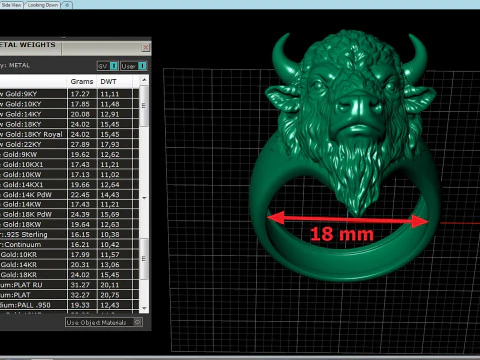Toggle Use Object Materials option
The width and height of the screenshot is (480, 360).
pyautogui.click(x=104, y=322)
